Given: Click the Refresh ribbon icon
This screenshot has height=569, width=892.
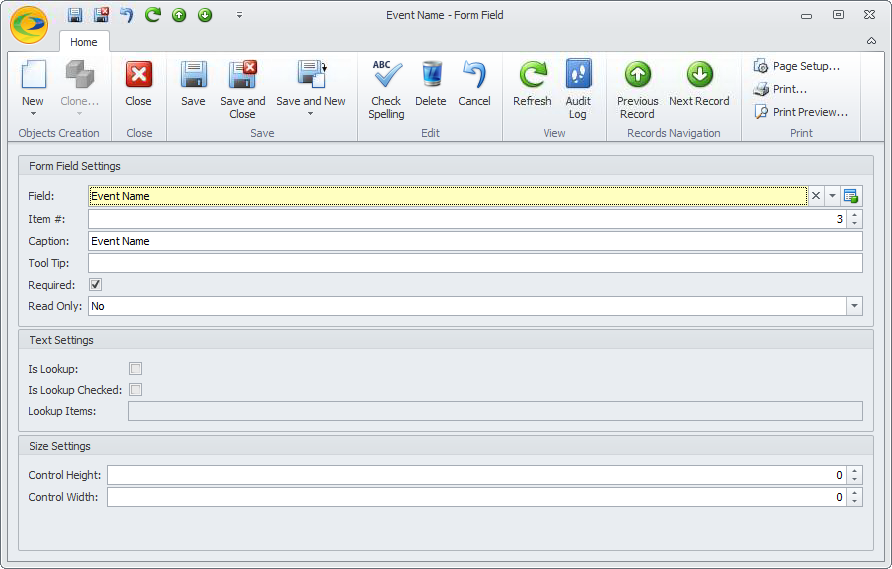Looking at the screenshot, I should (x=532, y=75).
